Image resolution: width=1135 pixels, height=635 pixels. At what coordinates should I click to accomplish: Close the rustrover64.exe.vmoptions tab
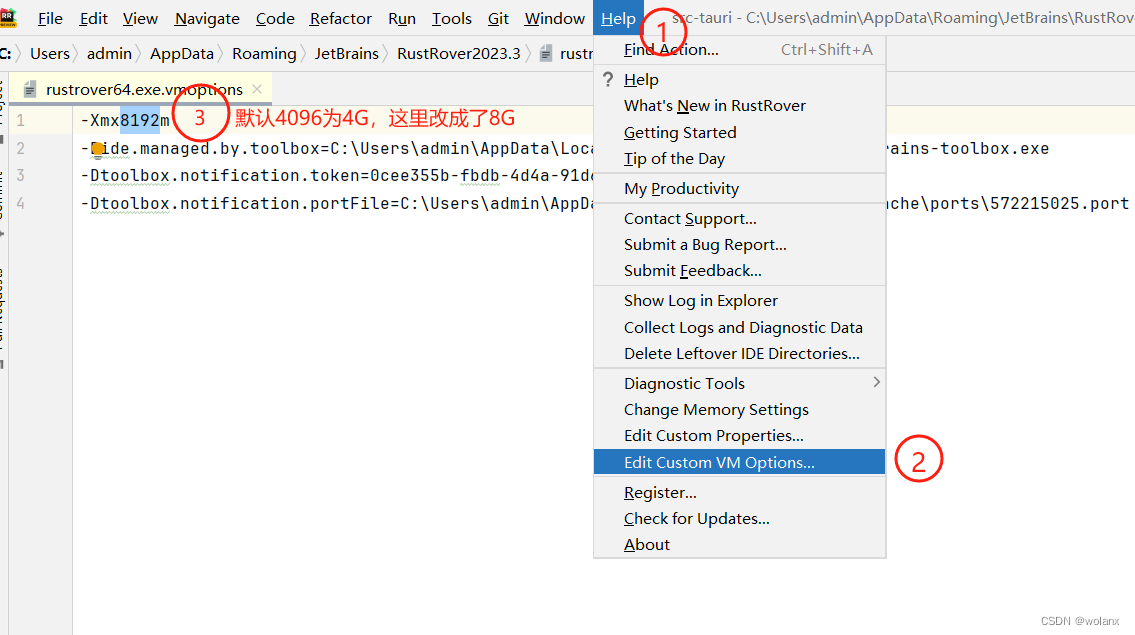(257, 89)
